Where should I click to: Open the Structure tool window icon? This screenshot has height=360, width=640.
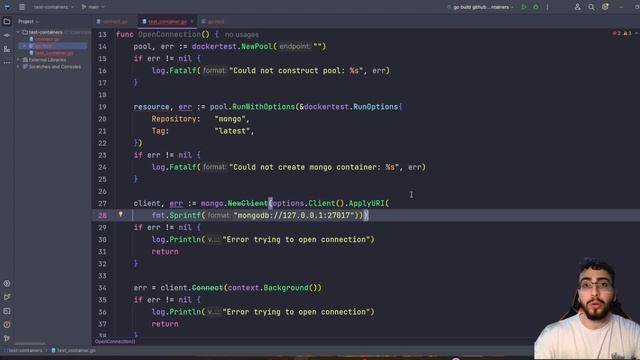pos(7,49)
